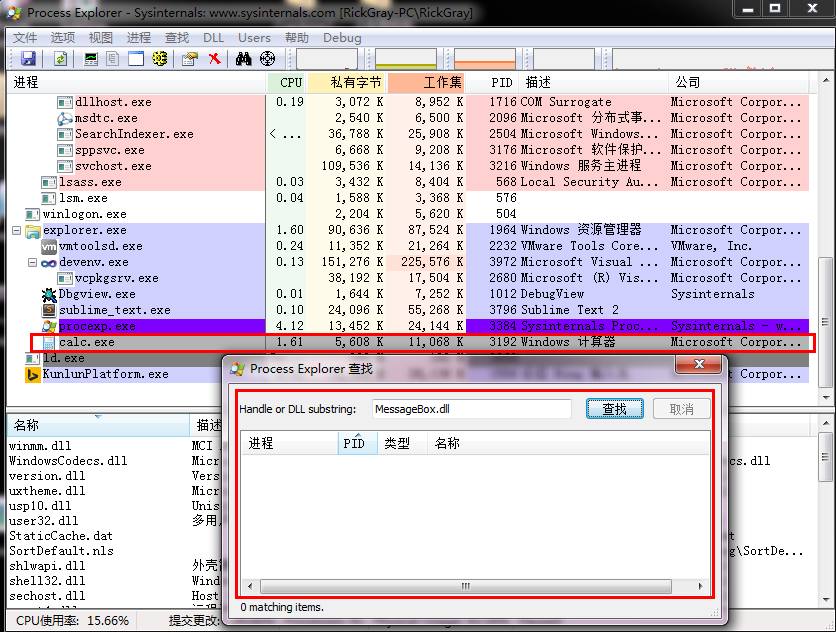Click the calc.exe calculator icon
Screen dimensions: 836x632
49,342
